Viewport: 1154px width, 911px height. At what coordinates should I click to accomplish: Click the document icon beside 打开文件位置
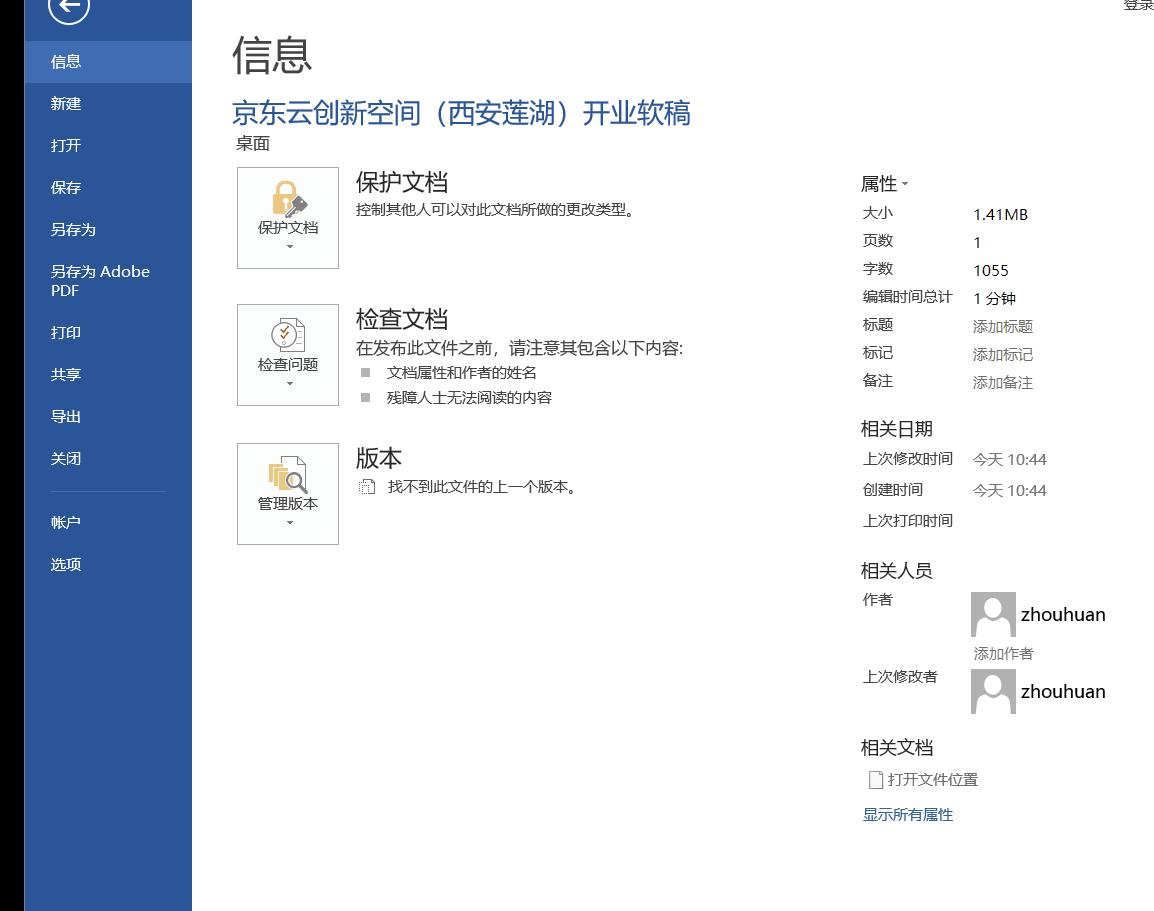876,779
